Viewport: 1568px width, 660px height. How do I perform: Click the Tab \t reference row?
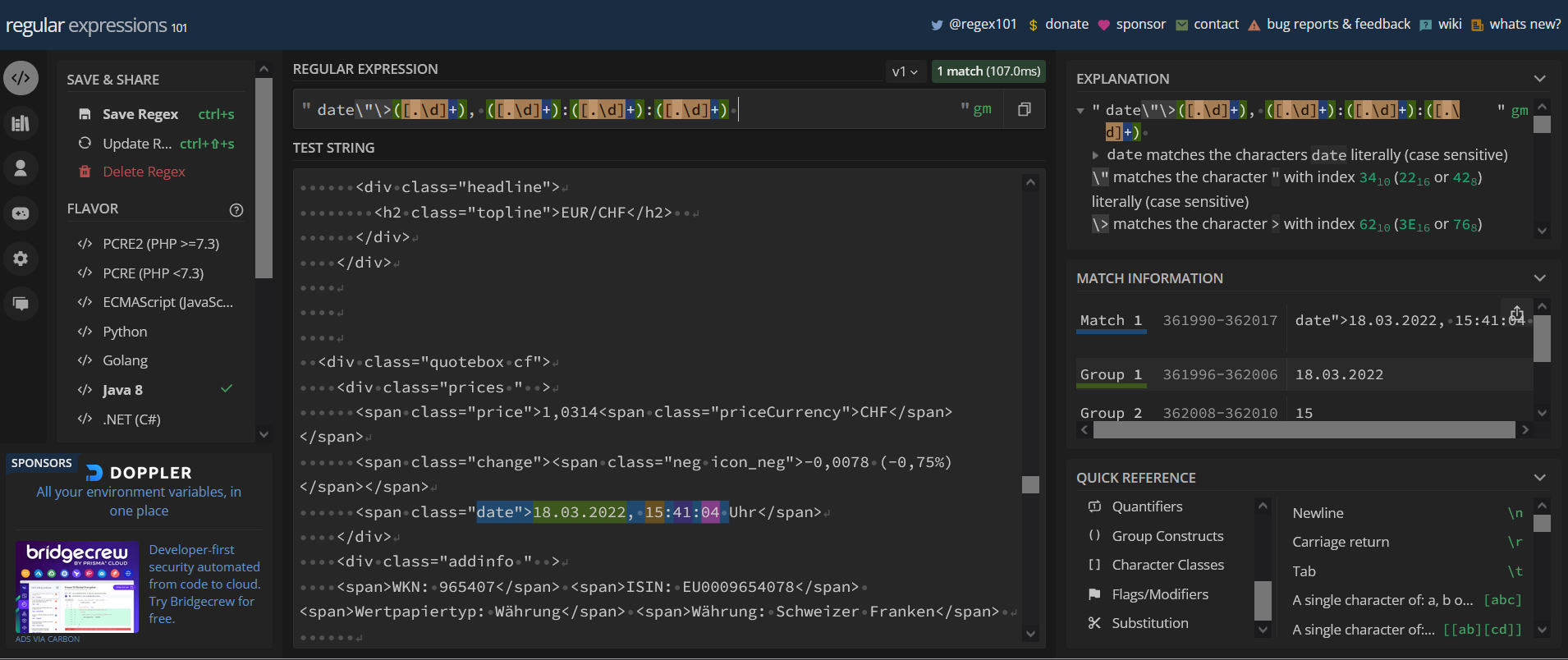click(1407, 571)
